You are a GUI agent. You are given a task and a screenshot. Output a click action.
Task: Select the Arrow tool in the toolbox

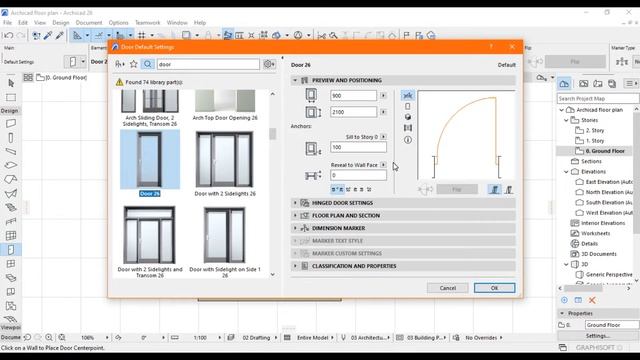pyautogui.click(x=11, y=83)
